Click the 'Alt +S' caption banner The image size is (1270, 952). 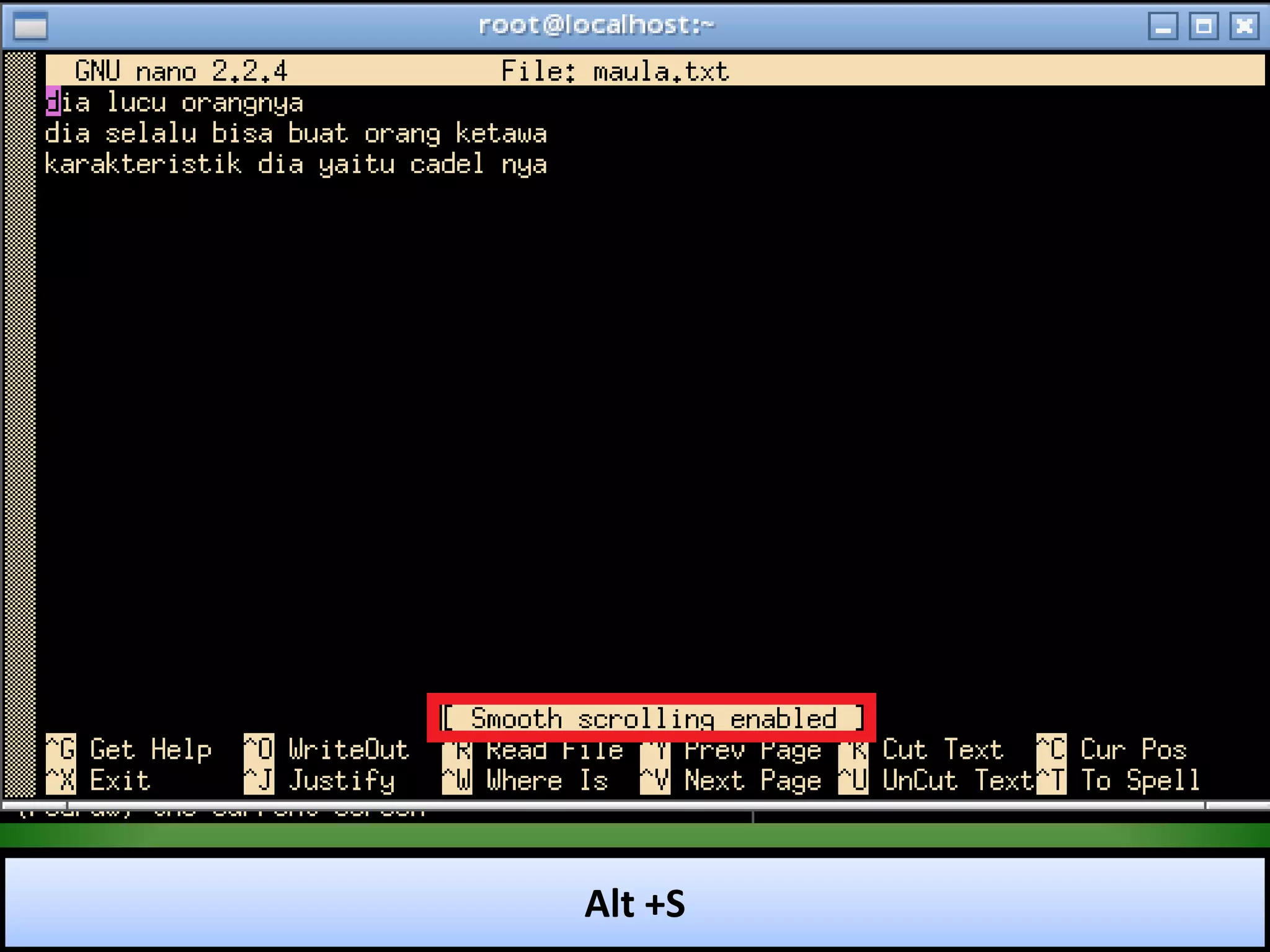click(635, 902)
